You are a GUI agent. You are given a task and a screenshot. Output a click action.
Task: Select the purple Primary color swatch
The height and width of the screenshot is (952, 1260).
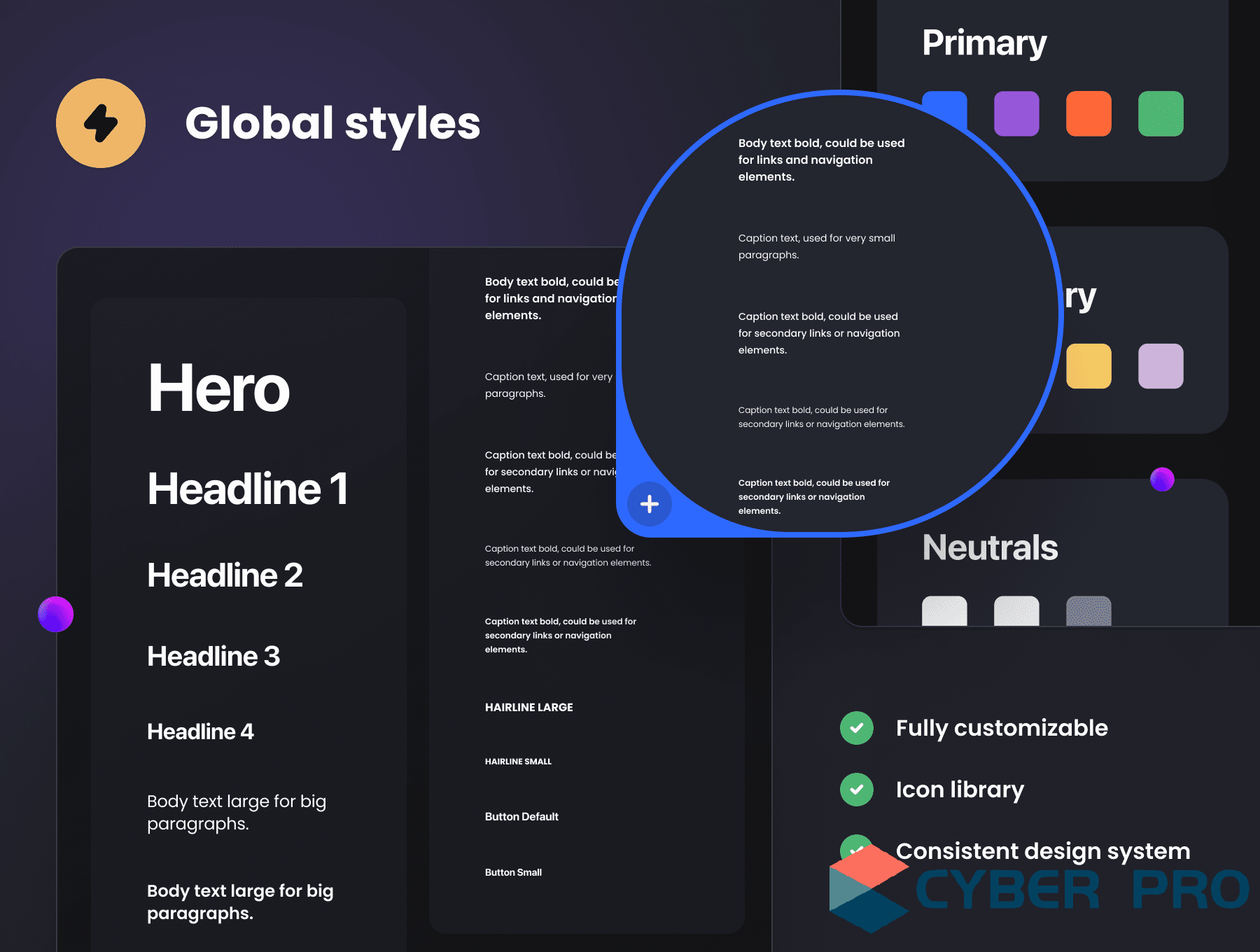1016,113
